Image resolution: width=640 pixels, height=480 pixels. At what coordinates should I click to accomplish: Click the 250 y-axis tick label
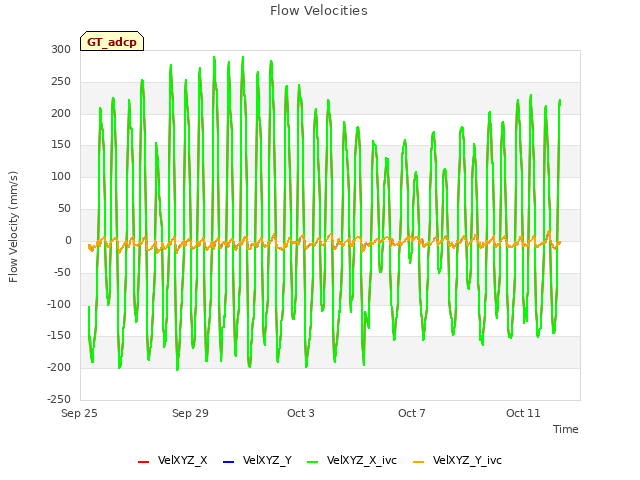[61, 81]
